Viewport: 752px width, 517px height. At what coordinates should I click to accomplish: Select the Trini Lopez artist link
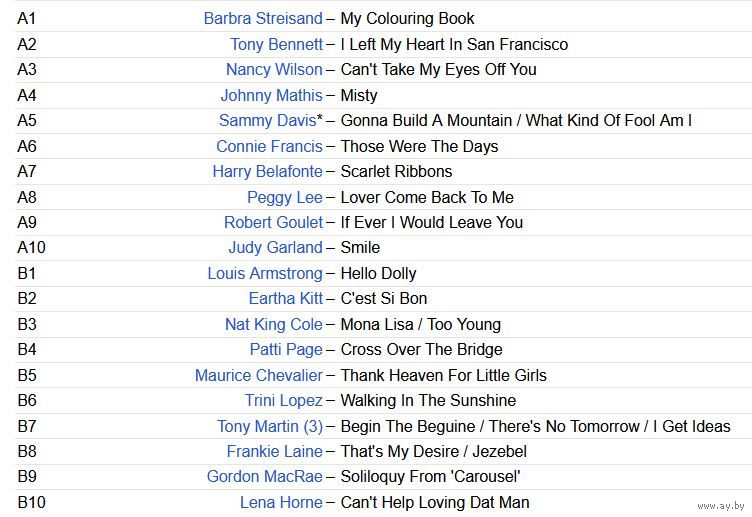(283, 400)
